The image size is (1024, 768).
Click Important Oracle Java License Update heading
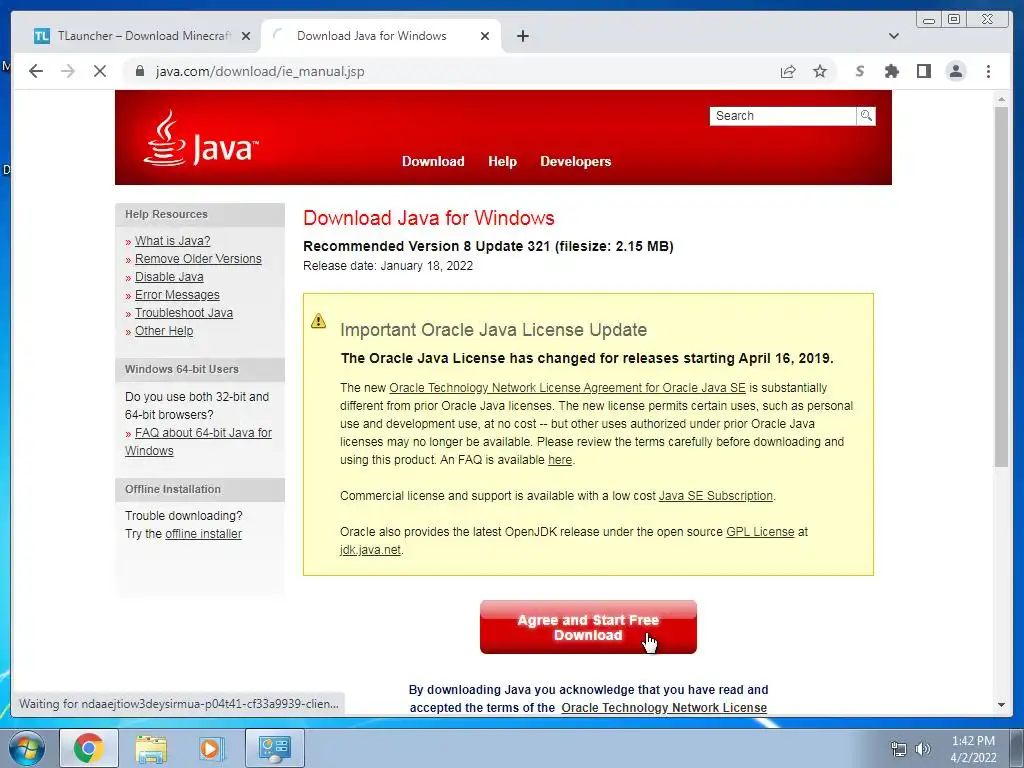tap(493, 330)
